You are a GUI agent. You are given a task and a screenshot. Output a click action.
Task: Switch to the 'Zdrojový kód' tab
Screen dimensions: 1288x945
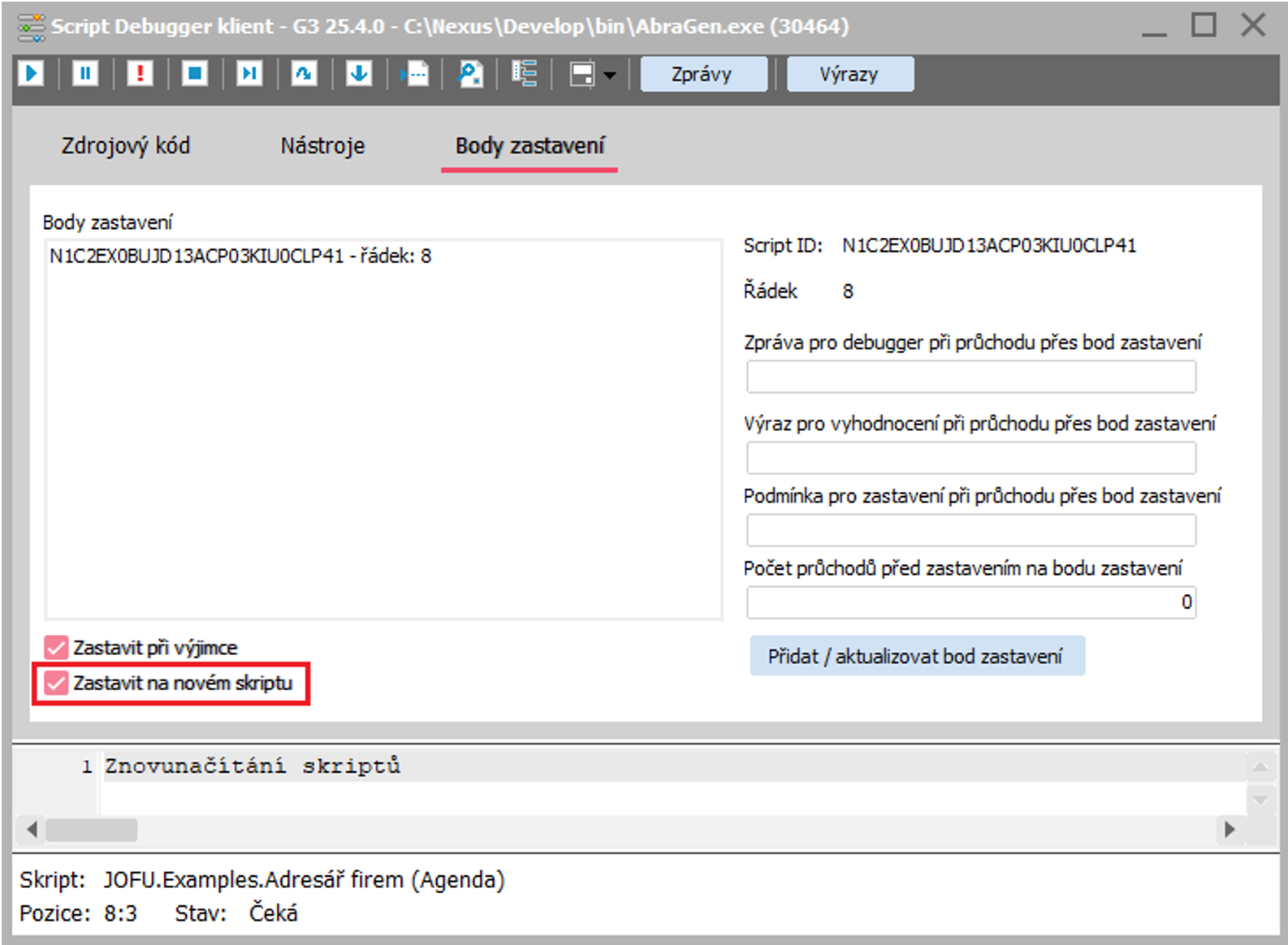point(126,146)
